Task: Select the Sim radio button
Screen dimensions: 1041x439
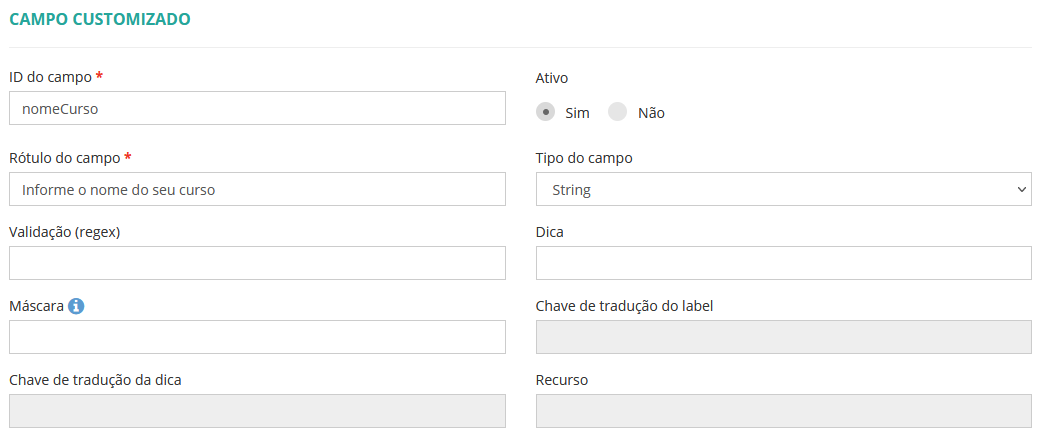Action: click(545, 112)
